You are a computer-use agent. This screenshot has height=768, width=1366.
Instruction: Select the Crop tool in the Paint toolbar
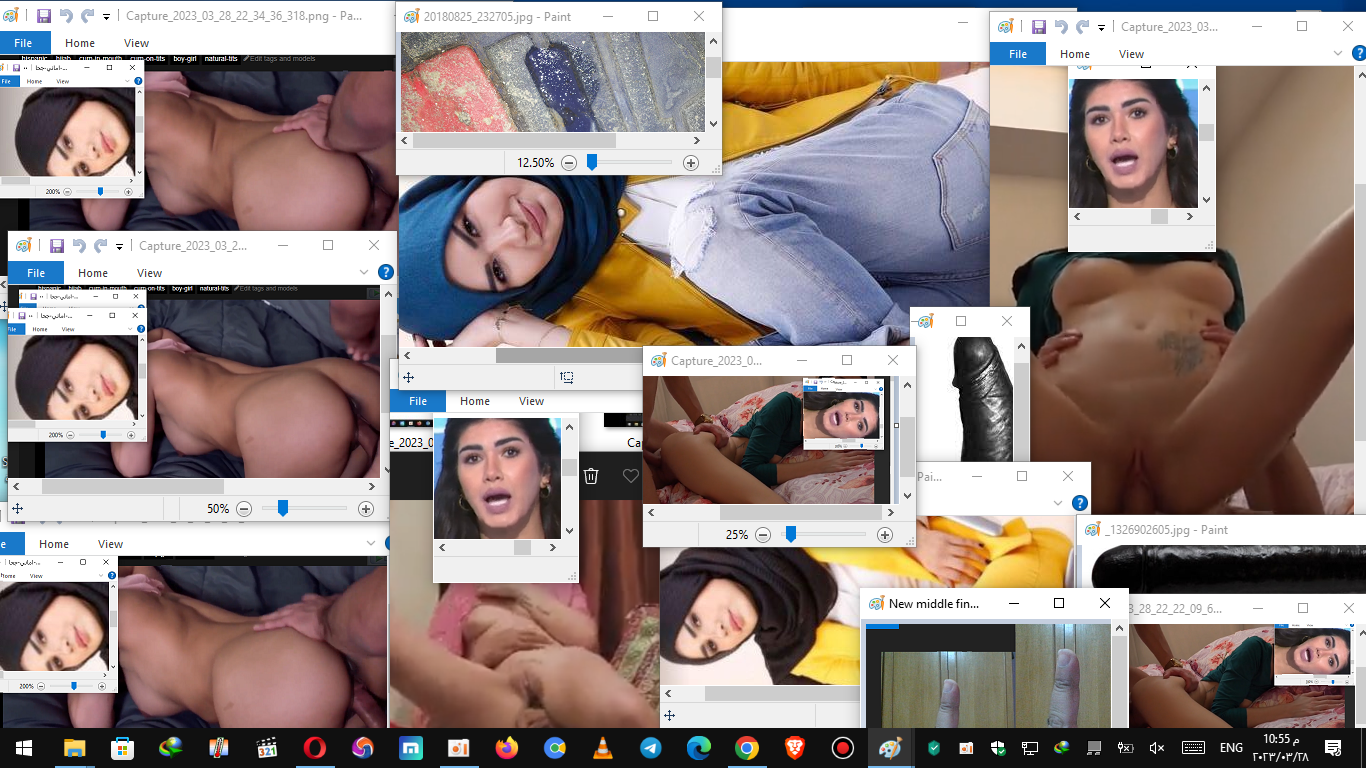566,377
